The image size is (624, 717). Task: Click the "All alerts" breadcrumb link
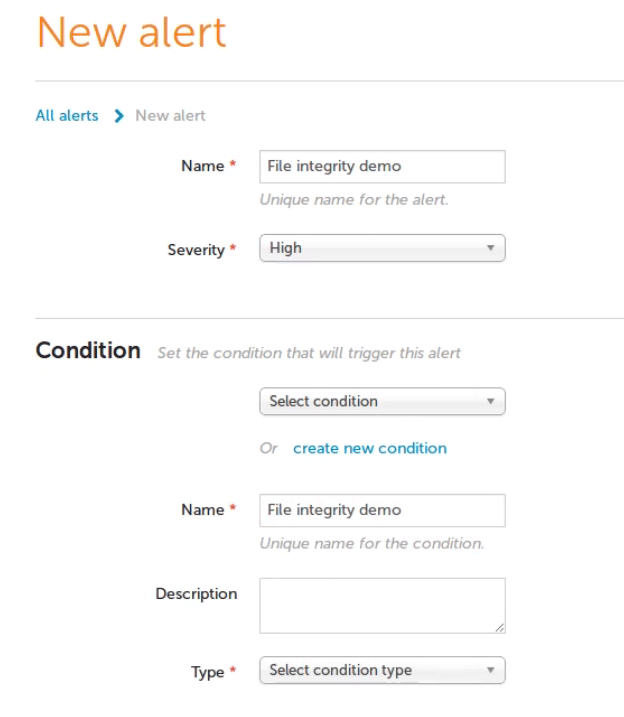(x=67, y=116)
